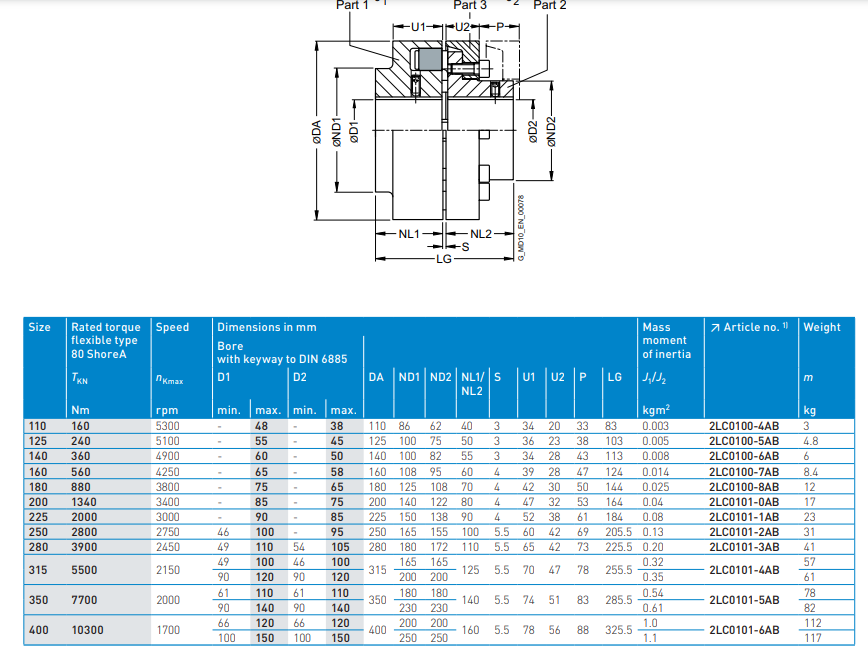Click the speed value 5300 rpm
The image size is (868, 655).
(169, 426)
